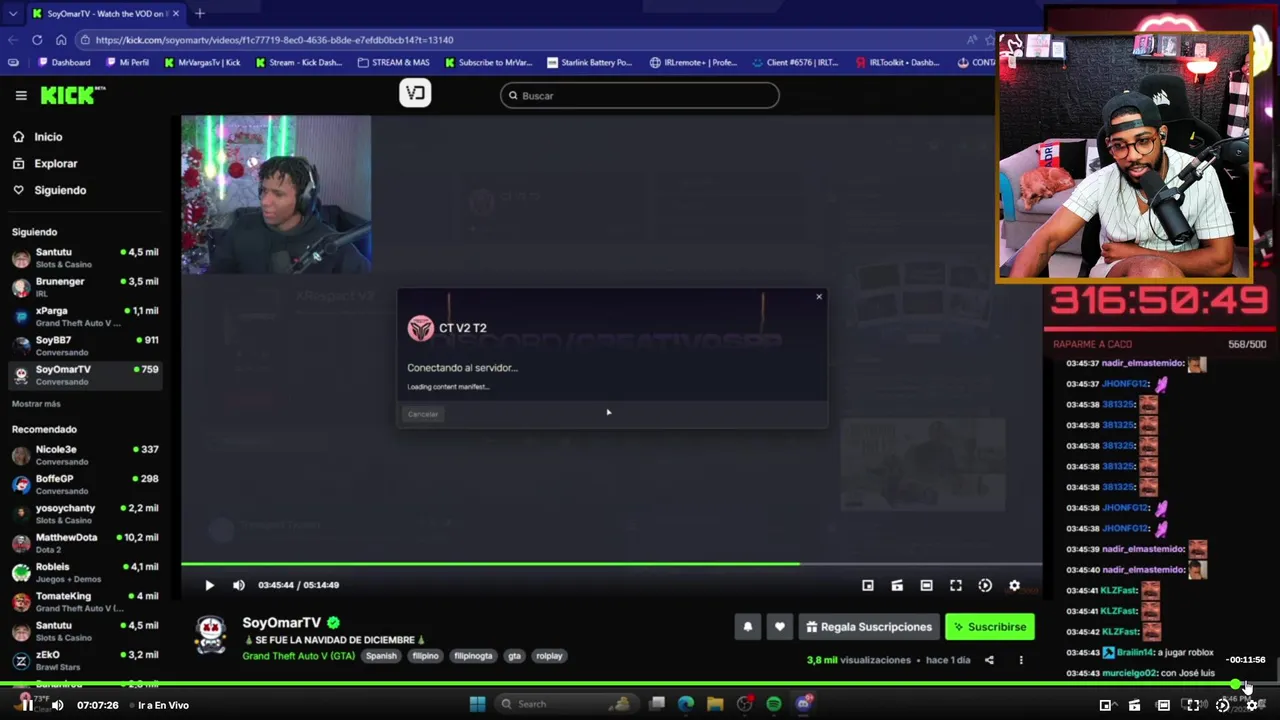1280x720 pixels.
Task: Enable picture-in-picture in Kick player
Action: [868, 585]
